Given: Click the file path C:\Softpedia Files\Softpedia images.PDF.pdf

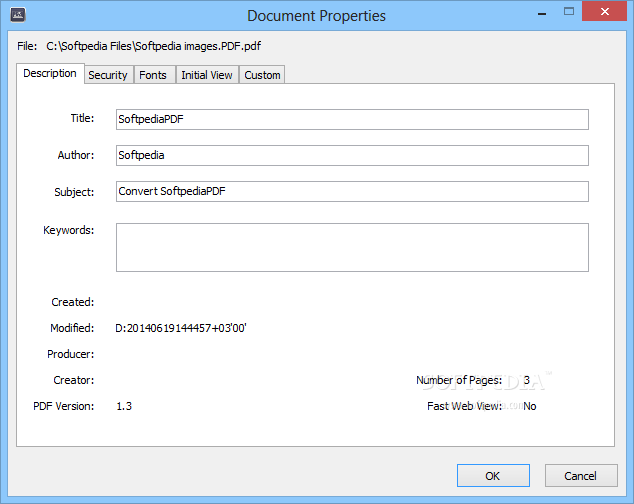Looking at the screenshot, I should [154, 46].
